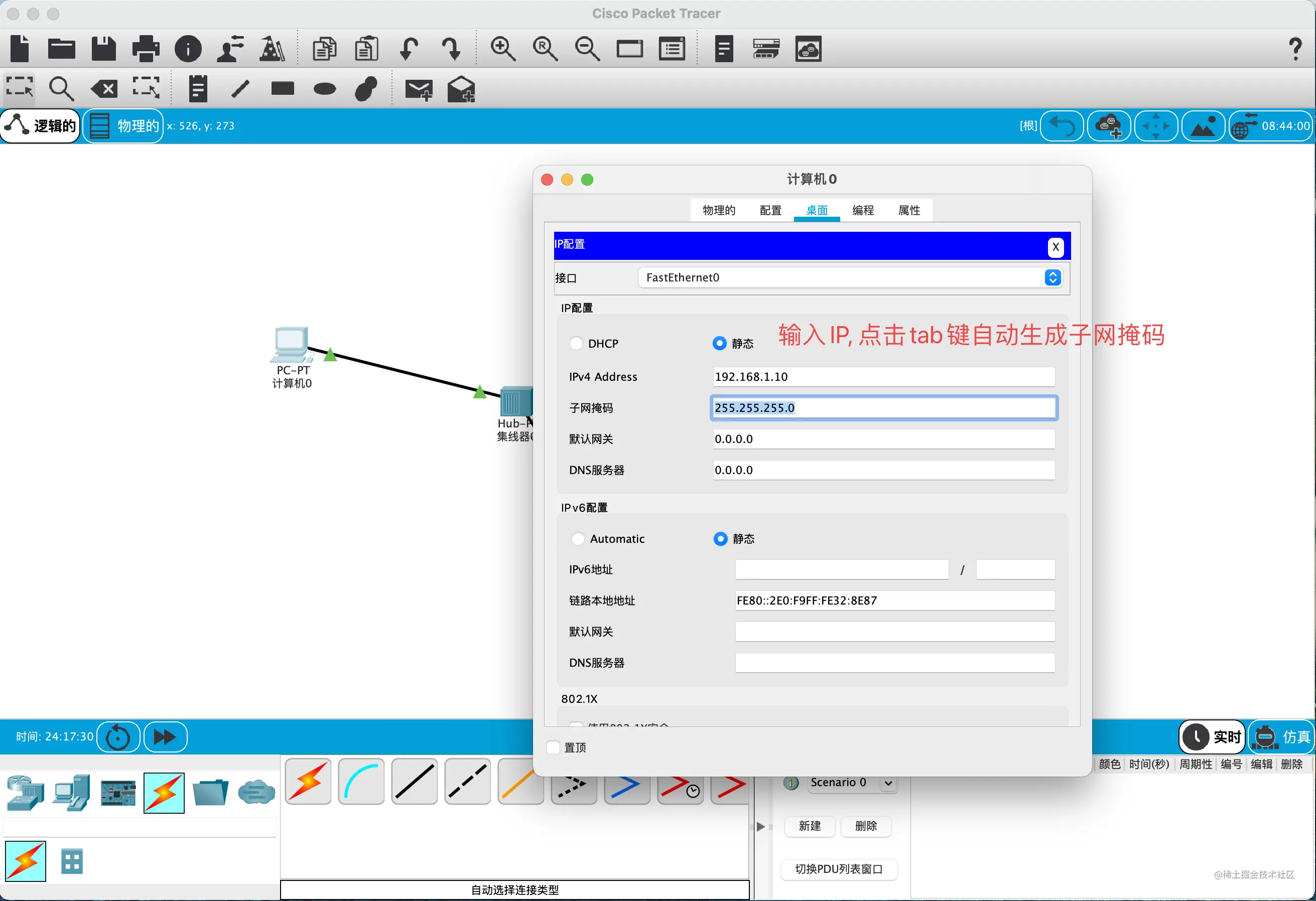
Task: Close the IP配置 panel with X
Action: point(1056,247)
